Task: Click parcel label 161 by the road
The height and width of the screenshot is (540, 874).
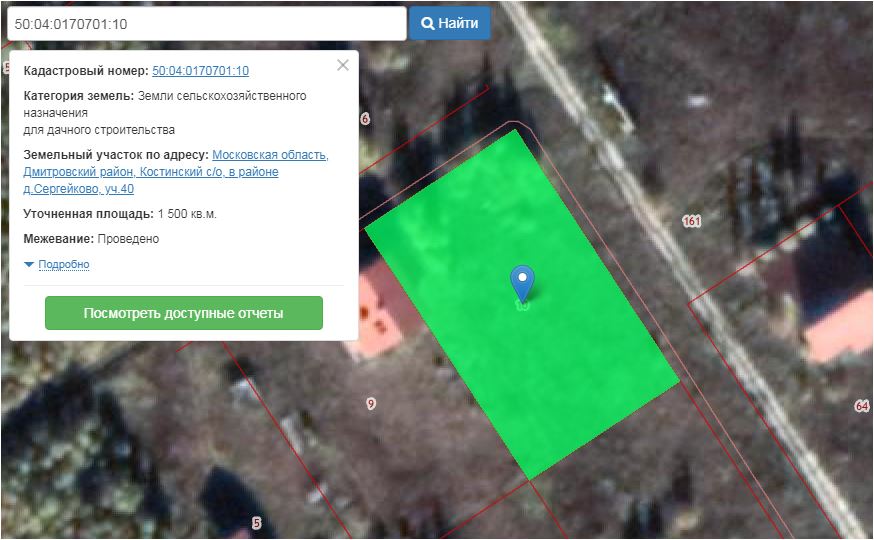Action: 691,221
